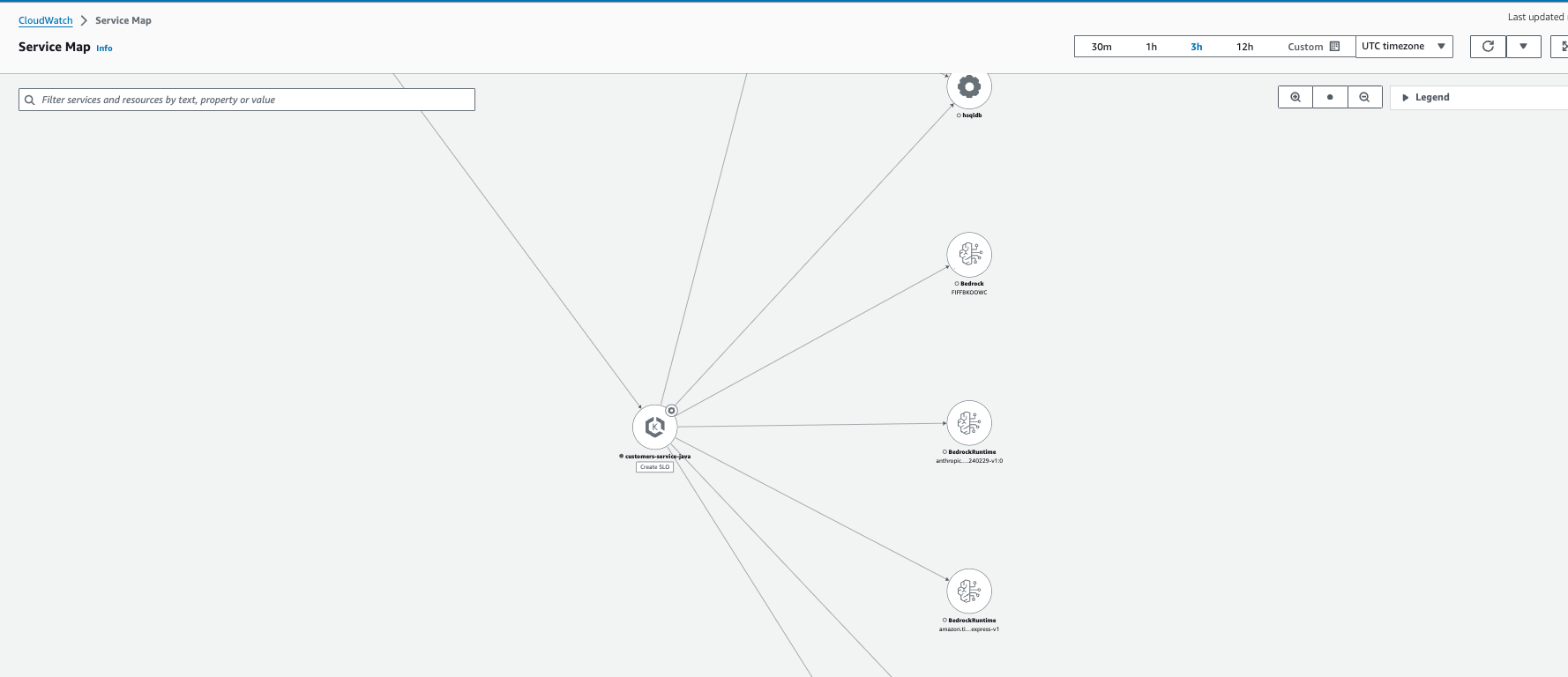Click the Last updated text

1537,17
